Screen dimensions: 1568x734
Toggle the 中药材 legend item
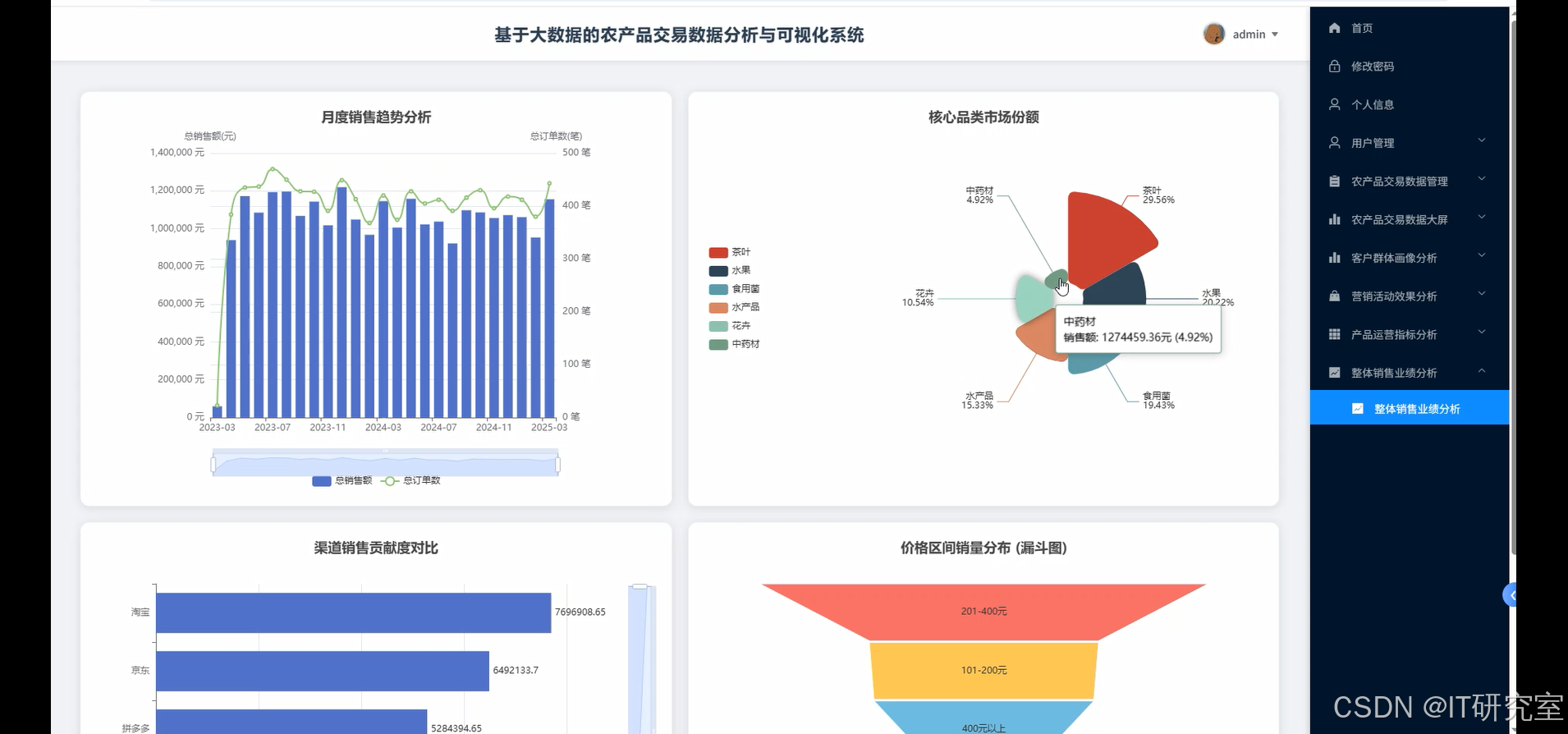734,344
